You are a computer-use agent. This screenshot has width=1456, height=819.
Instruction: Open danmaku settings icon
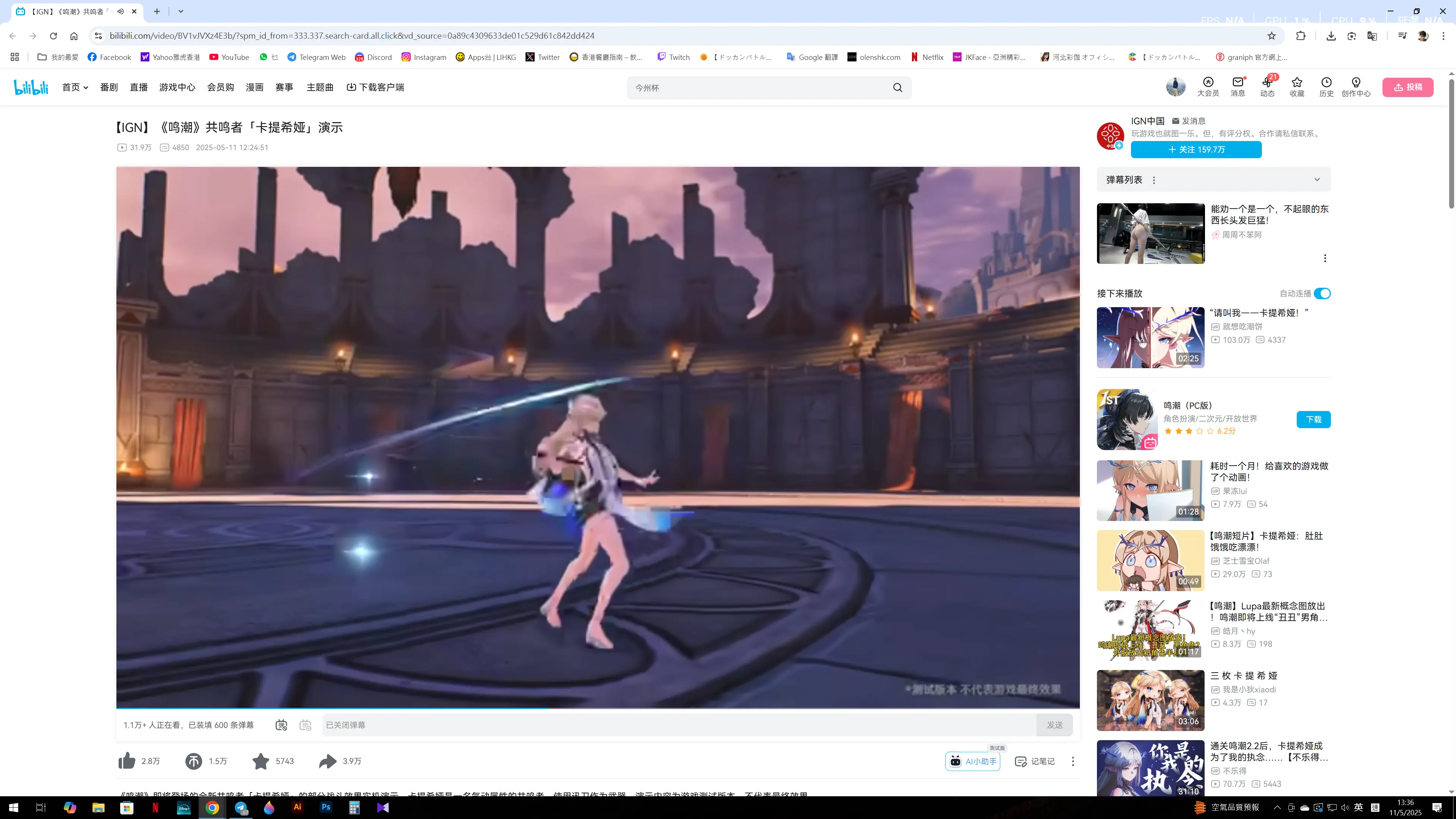305,725
